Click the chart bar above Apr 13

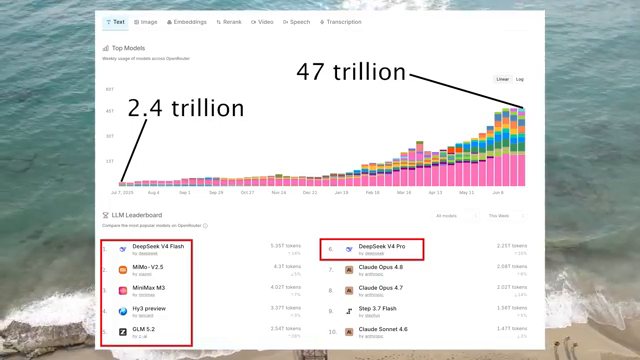pyautogui.click(x=436, y=170)
